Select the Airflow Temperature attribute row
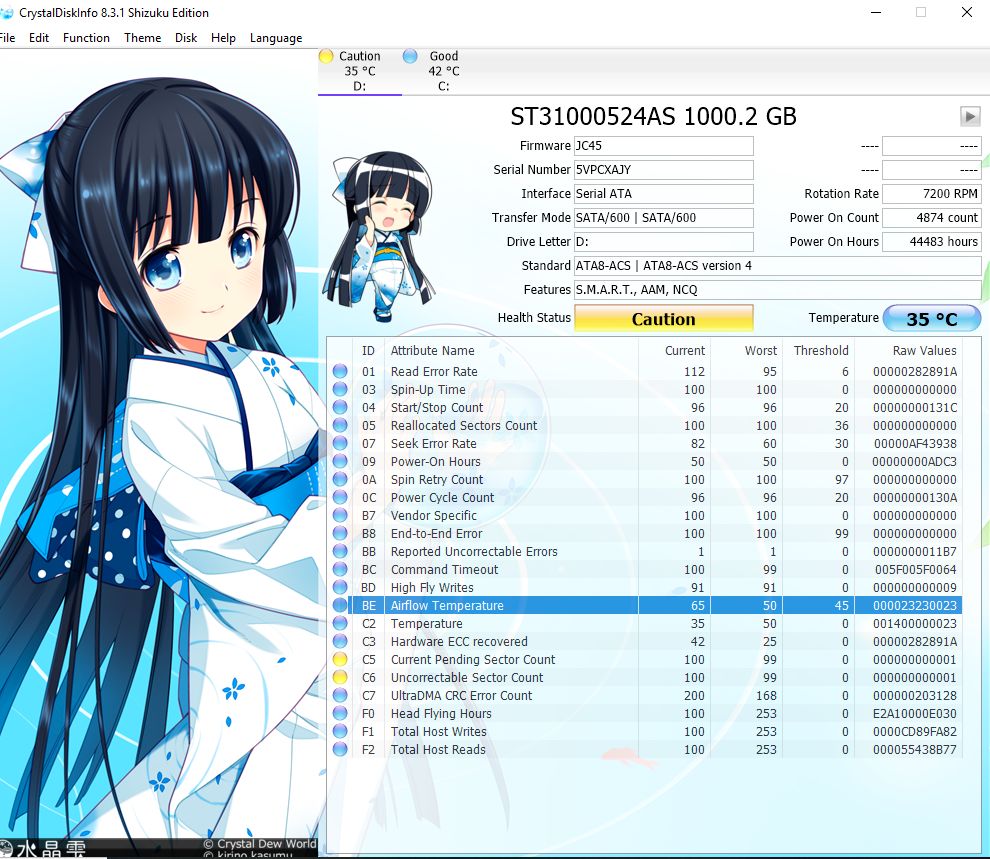The height and width of the screenshot is (859, 990). point(500,605)
